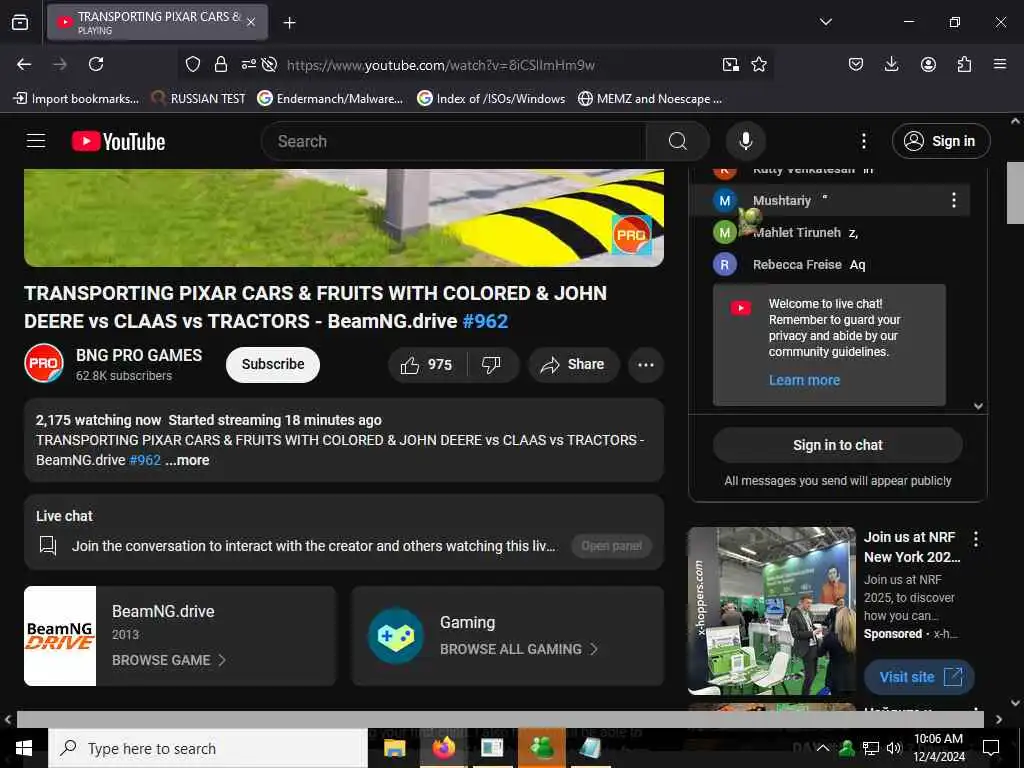
Task: Toggle picture-in-picture icon in address bar
Action: [731, 64]
